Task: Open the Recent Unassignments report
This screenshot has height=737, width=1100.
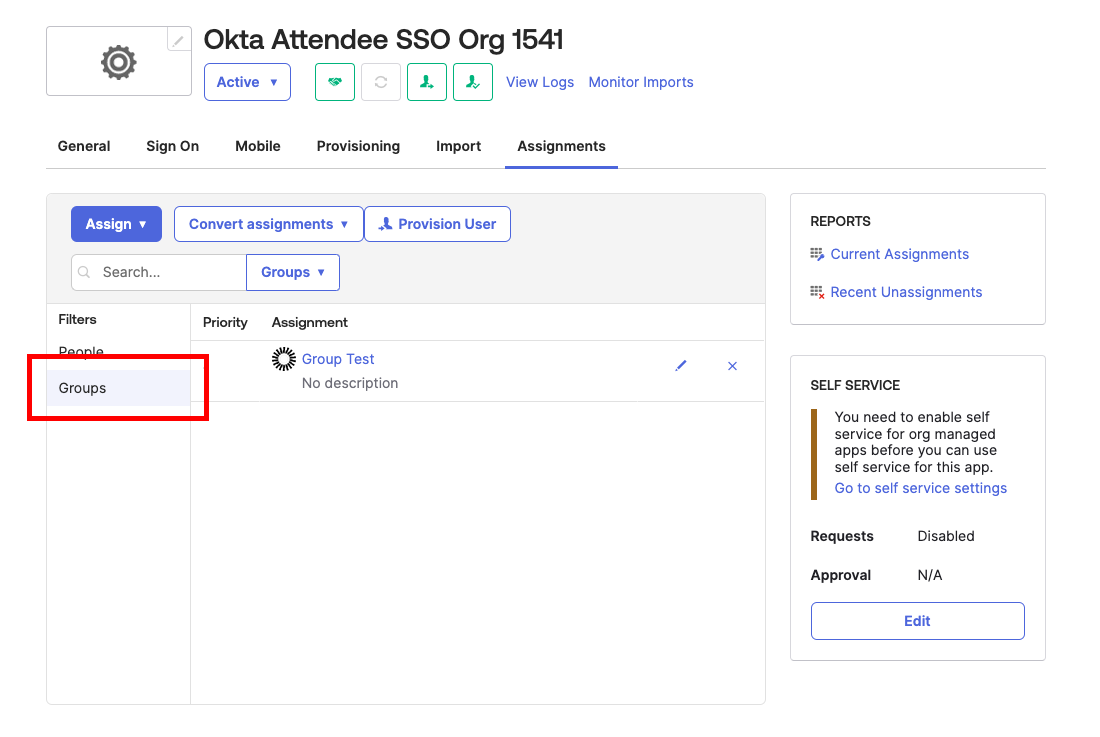Action: point(906,292)
